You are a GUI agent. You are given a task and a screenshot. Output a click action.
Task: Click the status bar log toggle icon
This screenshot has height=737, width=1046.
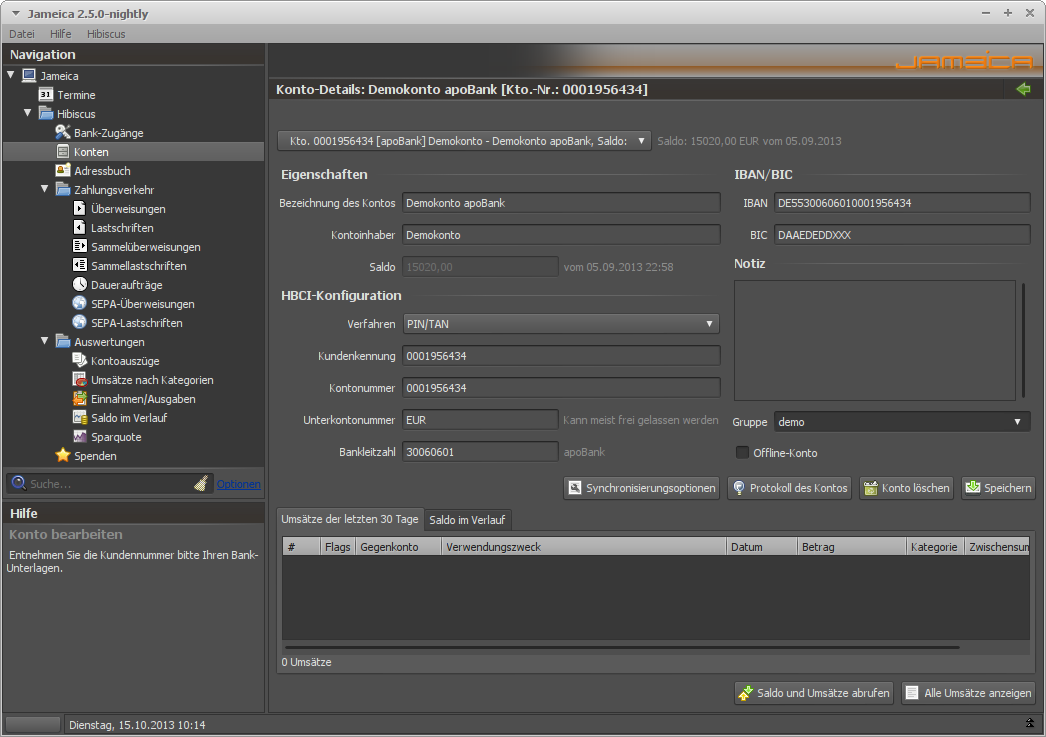coord(1030,724)
